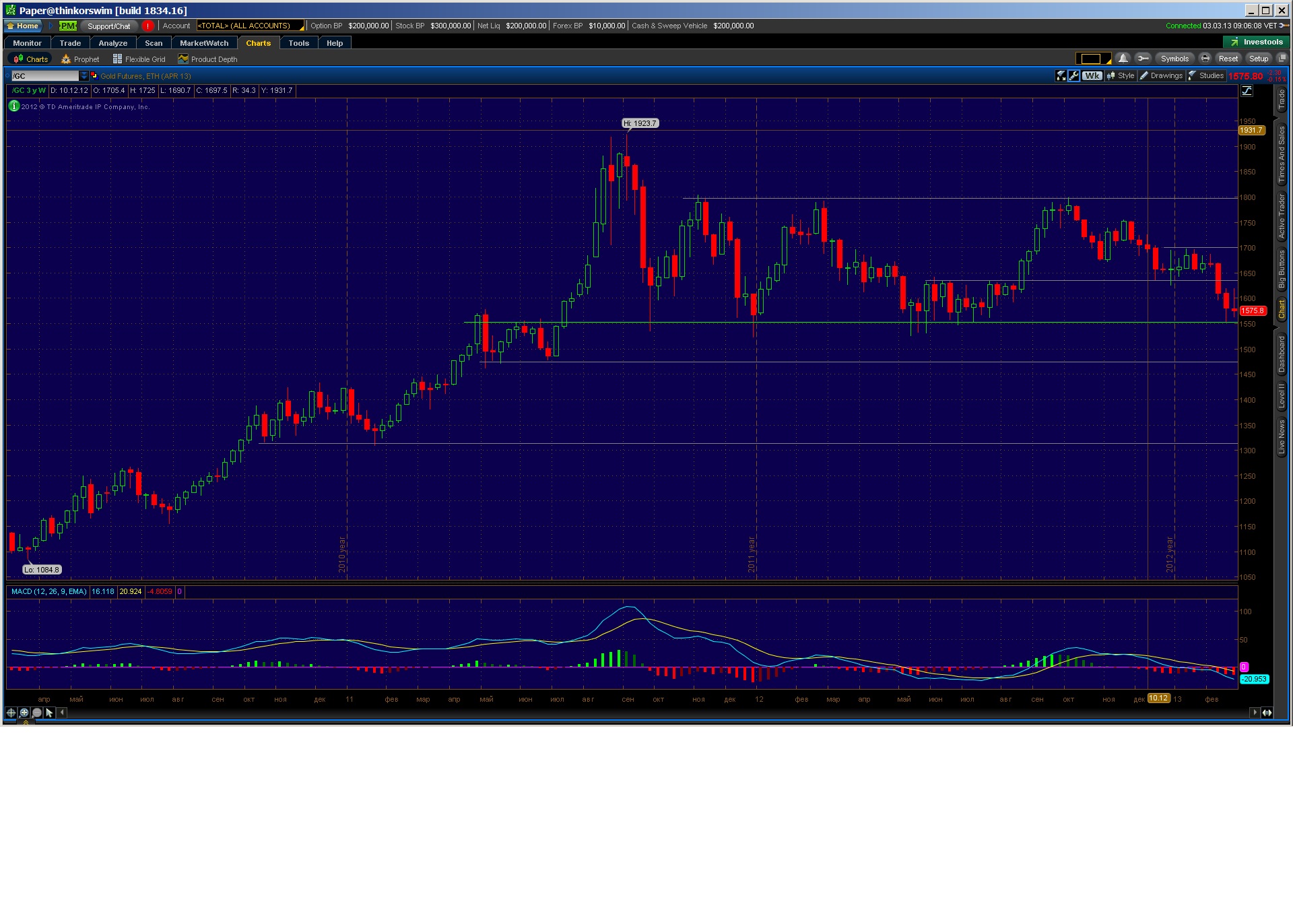The width and height of the screenshot is (1293, 924).
Task: Click the red exclamation alert icon
Action: coord(148,26)
